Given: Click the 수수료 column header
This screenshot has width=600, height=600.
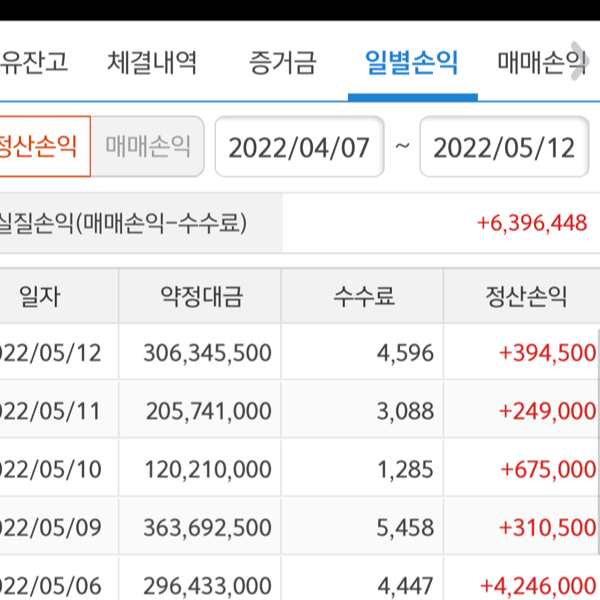Looking at the screenshot, I should point(363,296).
